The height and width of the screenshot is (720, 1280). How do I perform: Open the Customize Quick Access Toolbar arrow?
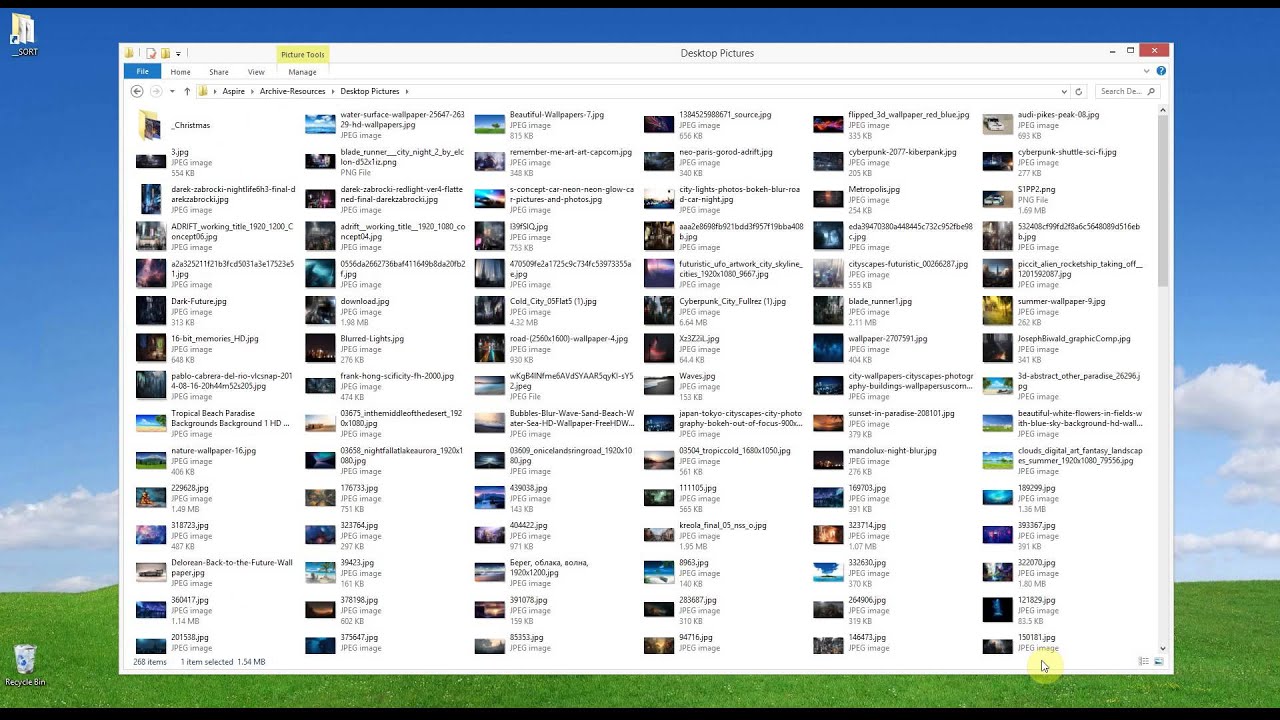click(x=178, y=52)
